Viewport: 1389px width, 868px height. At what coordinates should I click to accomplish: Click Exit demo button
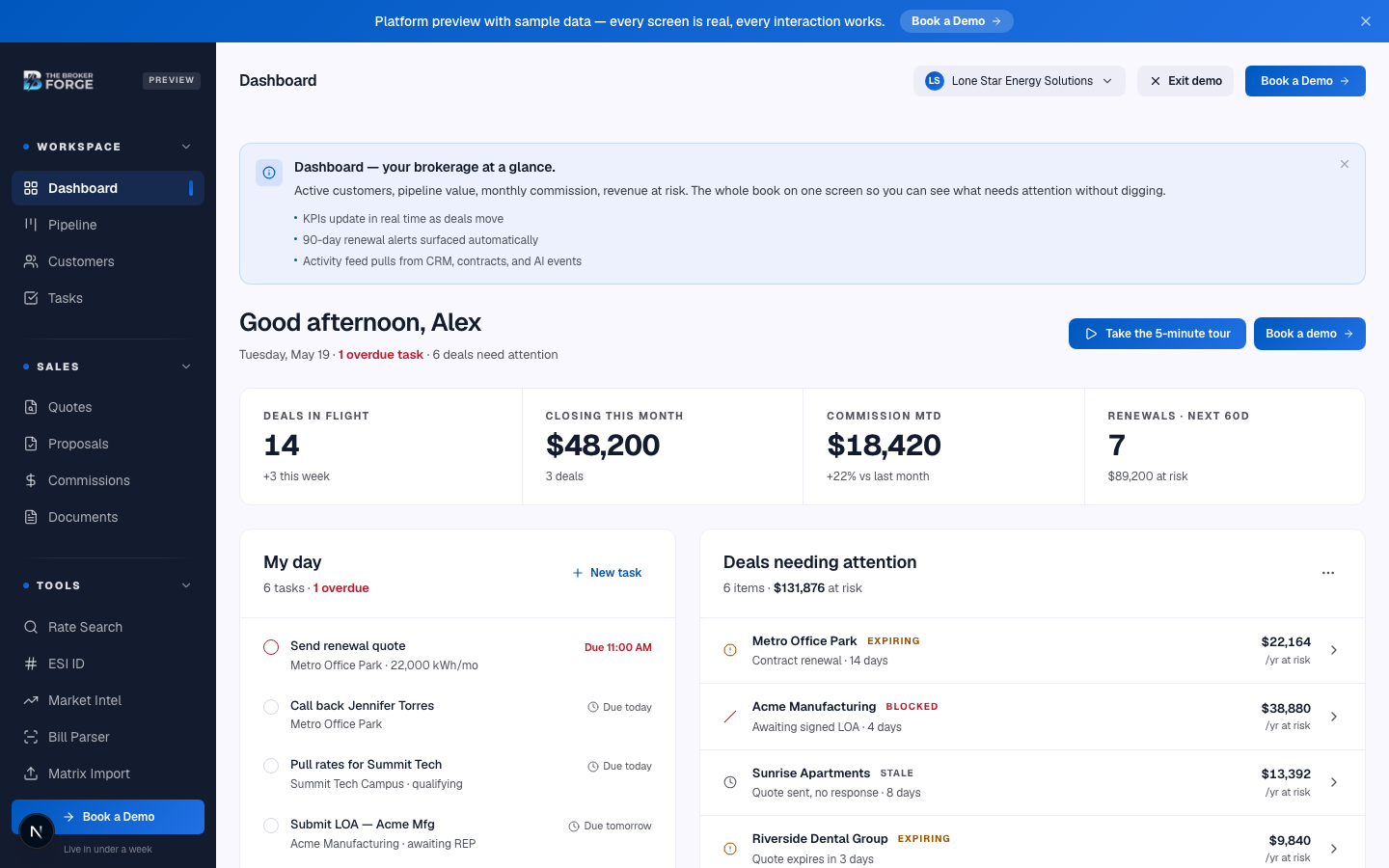click(x=1185, y=81)
